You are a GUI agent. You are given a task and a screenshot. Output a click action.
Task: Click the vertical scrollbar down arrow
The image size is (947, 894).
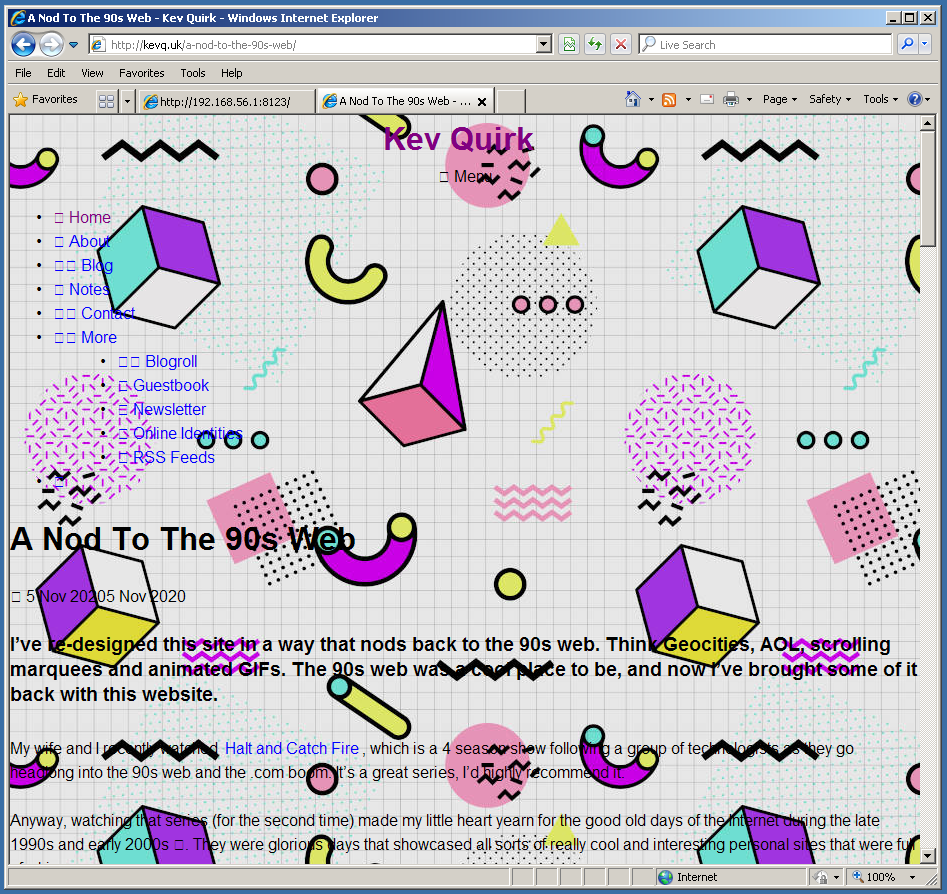point(928,856)
